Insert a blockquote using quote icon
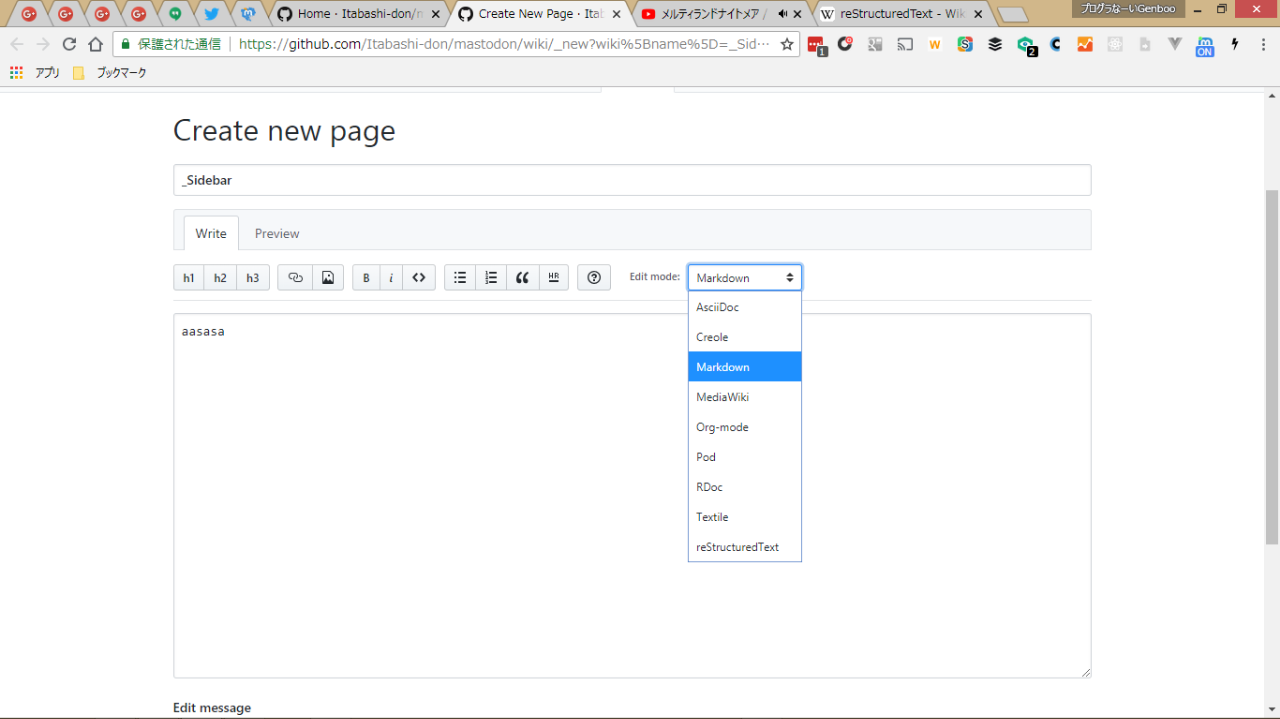This screenshot has height=719, width=1280. click(x=522, y=278)
